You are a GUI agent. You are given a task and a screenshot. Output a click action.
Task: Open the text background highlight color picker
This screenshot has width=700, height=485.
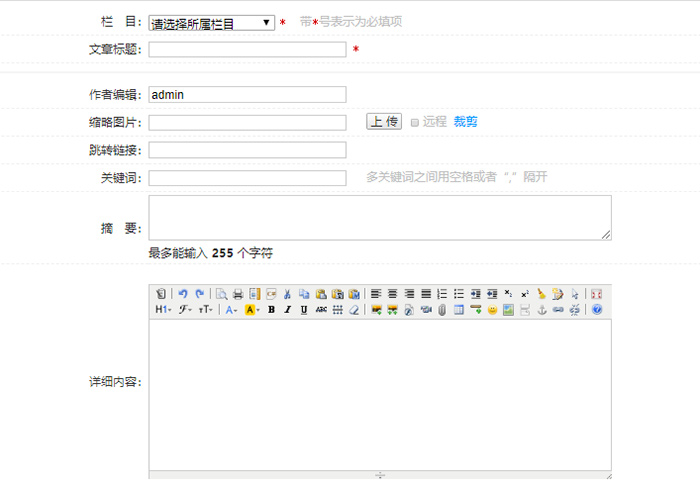(252, 310)
